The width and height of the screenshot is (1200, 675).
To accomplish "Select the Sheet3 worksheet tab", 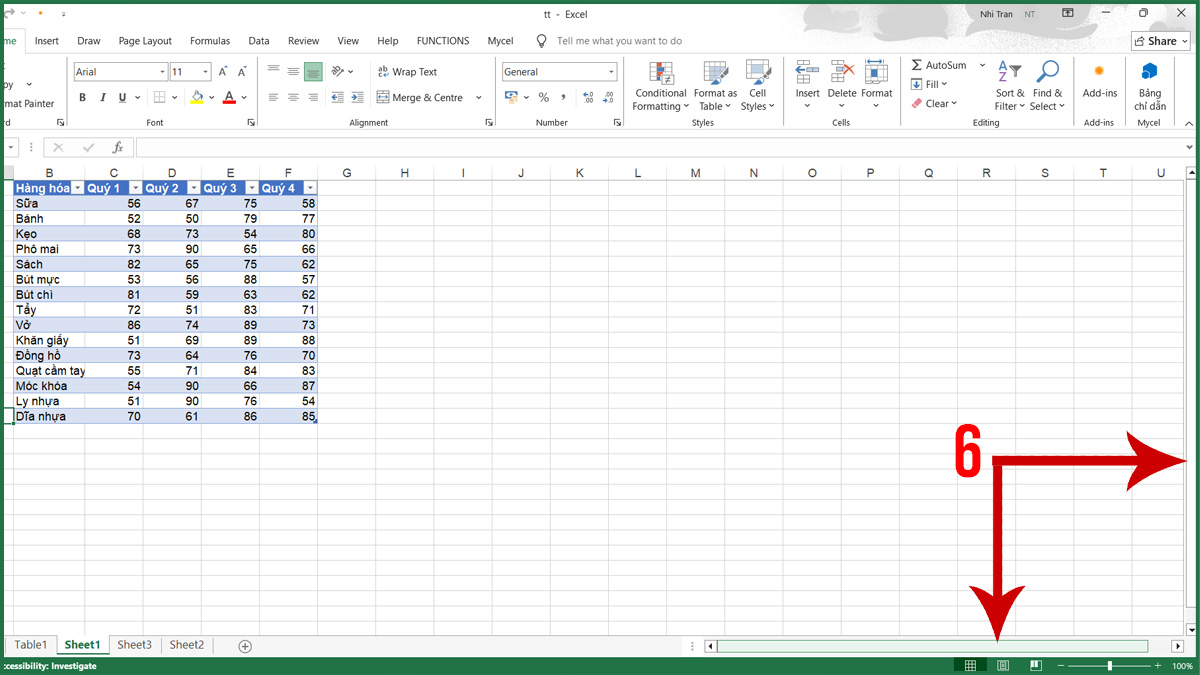I will [134, 645].
